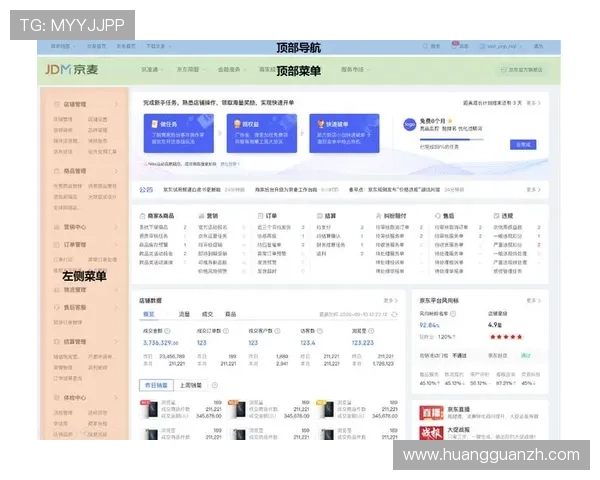Click the info icon beside 成交订单数
Viewport: 600px width, 480px height.
coord(226,331)
